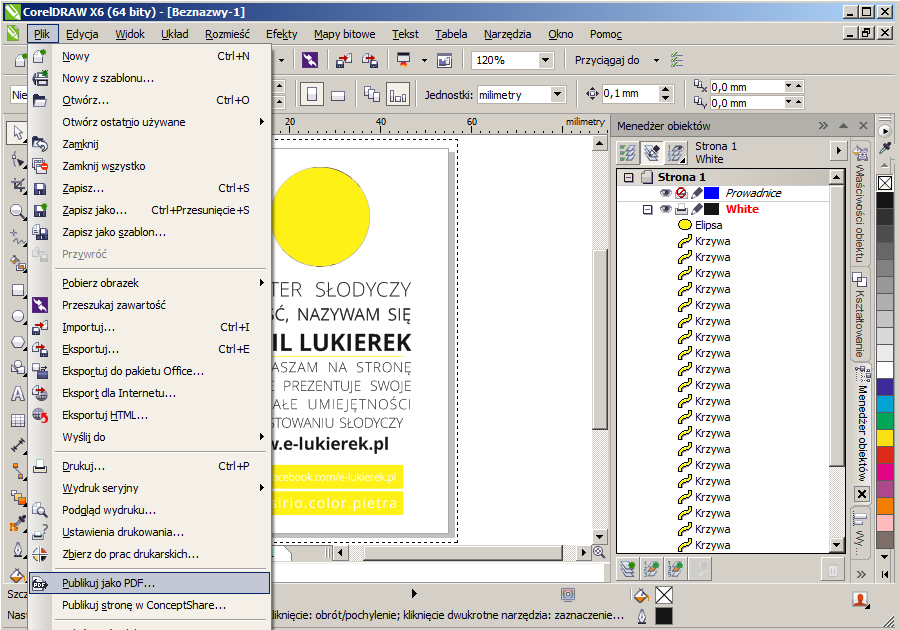Open the Efekty menu
The image size is (900, 630).
click(281, 34)
